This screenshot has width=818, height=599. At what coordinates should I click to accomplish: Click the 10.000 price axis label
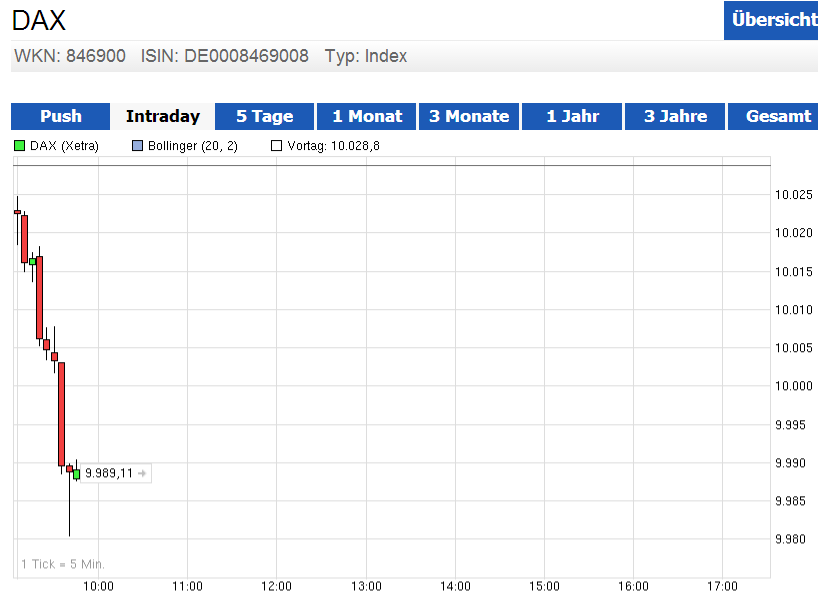coord(793,386)
